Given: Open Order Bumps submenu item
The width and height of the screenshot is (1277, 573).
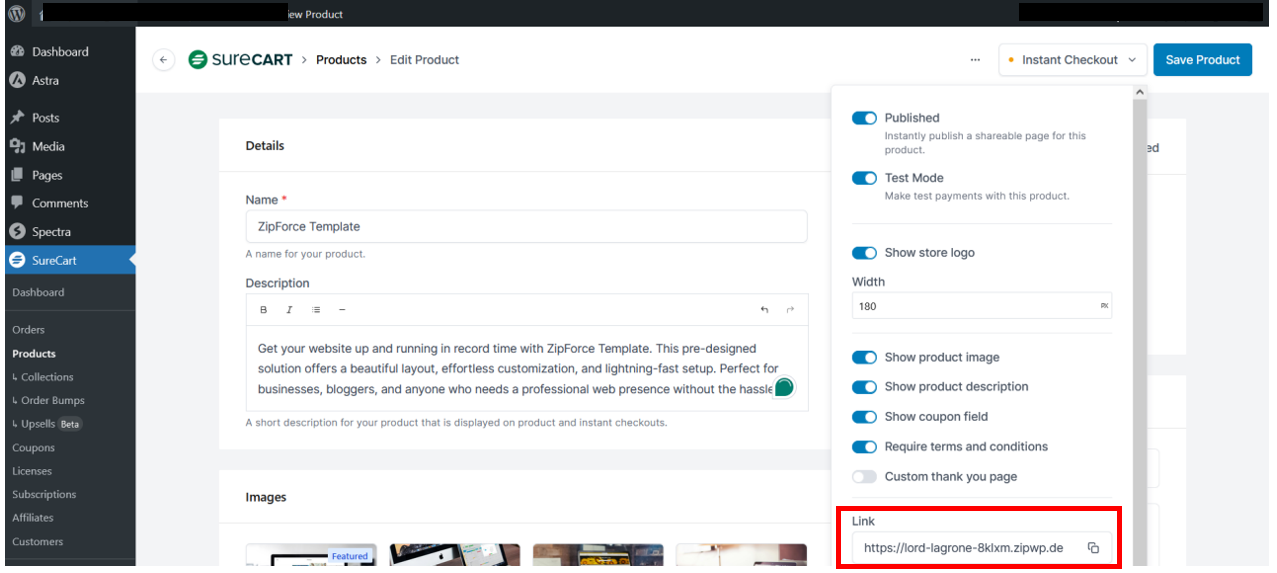Looking at the screenshot, I should (x=48, y=400).
